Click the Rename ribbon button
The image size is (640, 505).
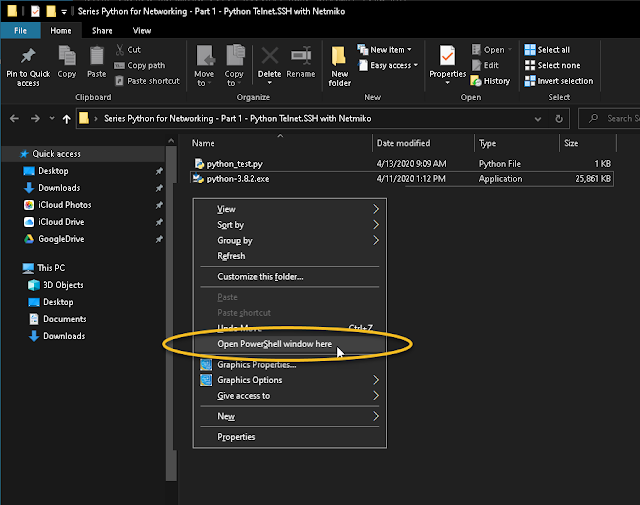click(301, 62)
